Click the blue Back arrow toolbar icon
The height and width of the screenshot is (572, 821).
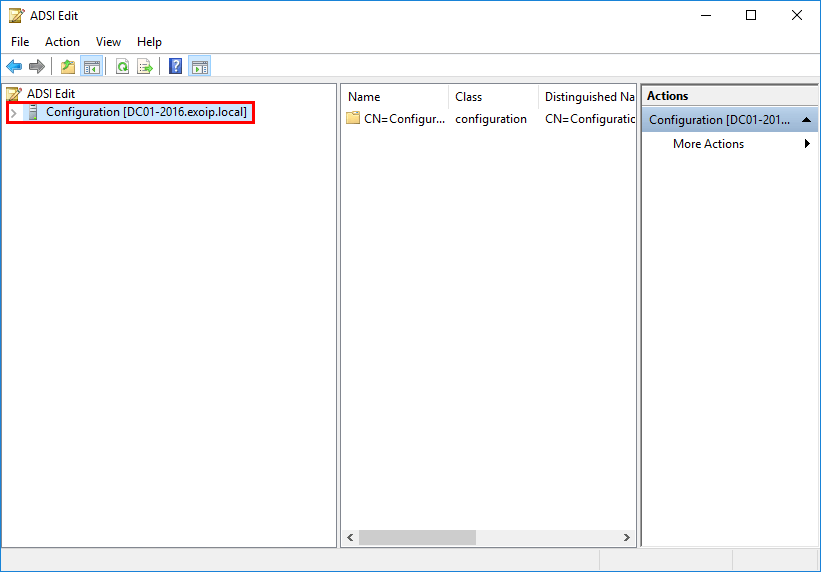(x=14, y=67)
